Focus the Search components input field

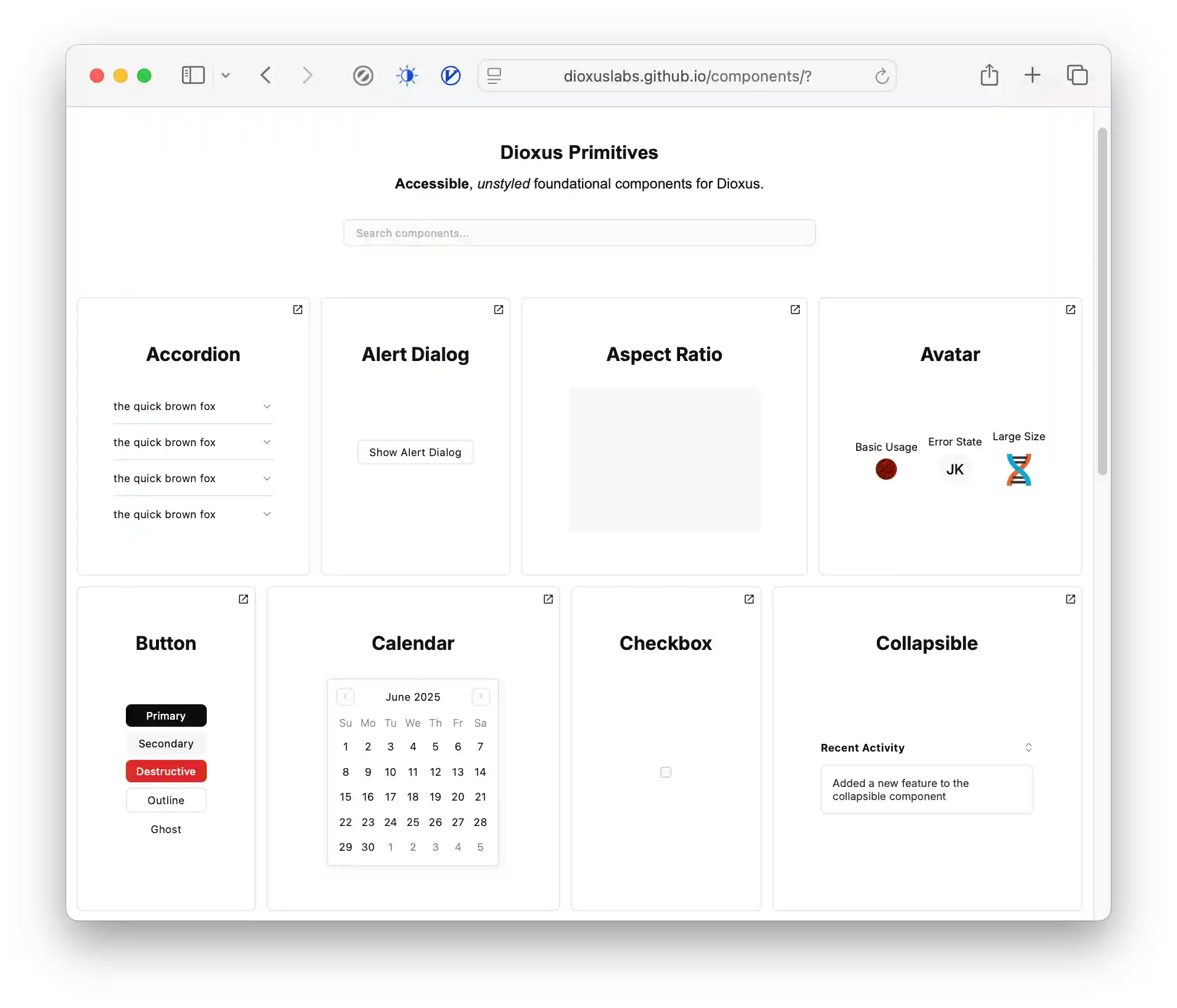click(x=579, y=233)
